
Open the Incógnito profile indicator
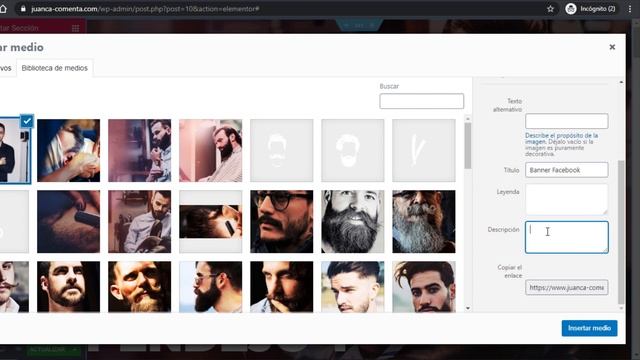590,9
